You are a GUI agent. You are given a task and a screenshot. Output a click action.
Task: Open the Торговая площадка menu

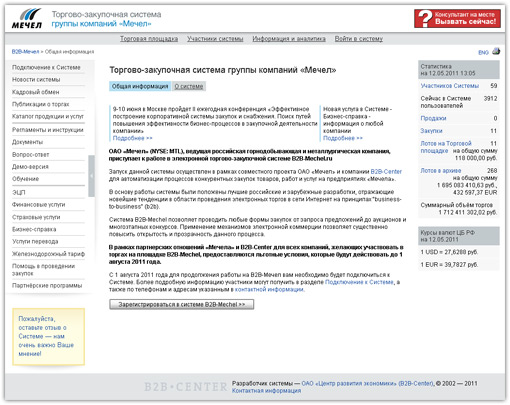coord(149,39)
